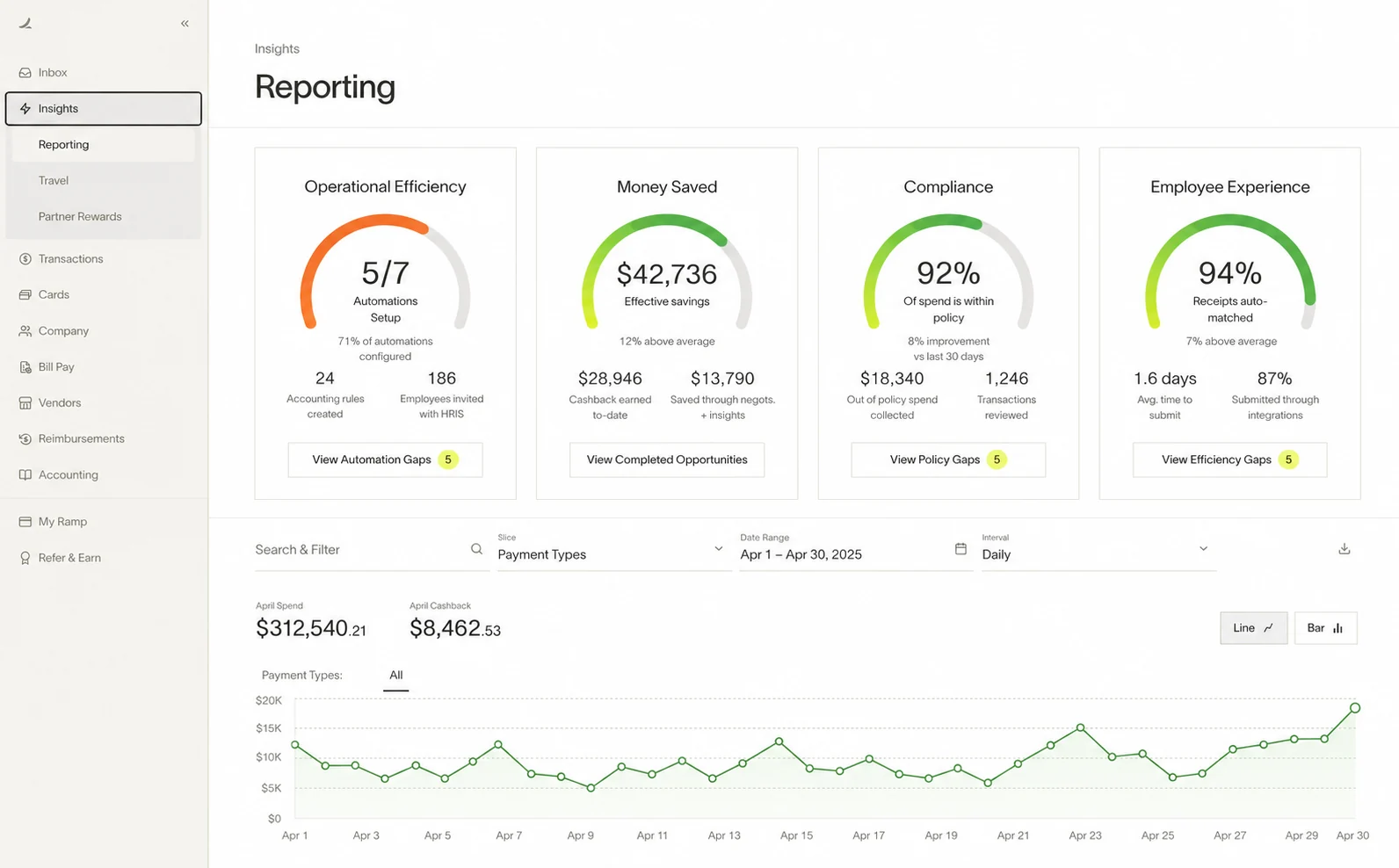
Task: Click the Cards icon in sidebar
Action: click(x=25, y=295)
